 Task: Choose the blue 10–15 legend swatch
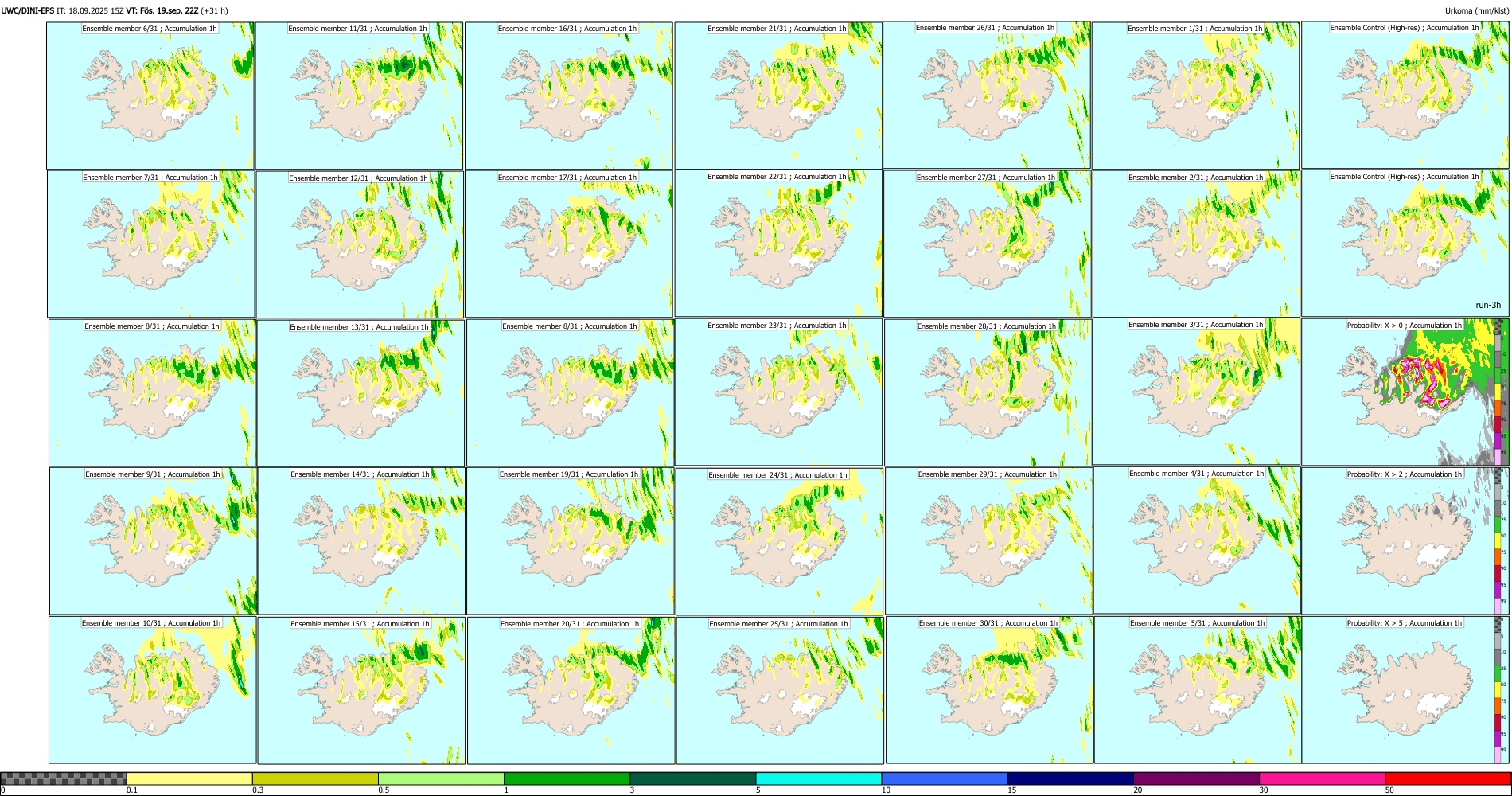945,778
